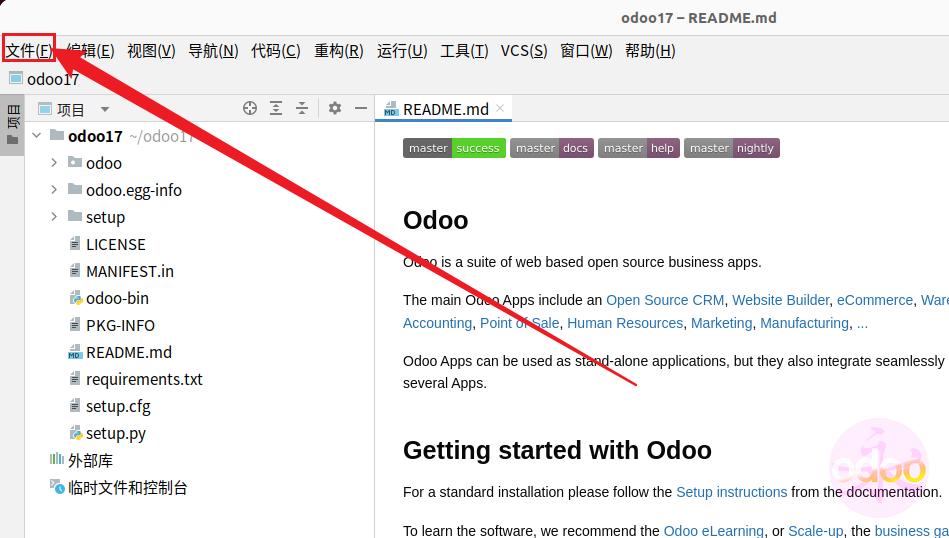Open the Accounting link
The width and height of the screenshot is (949, 538).
click(438, 323)
